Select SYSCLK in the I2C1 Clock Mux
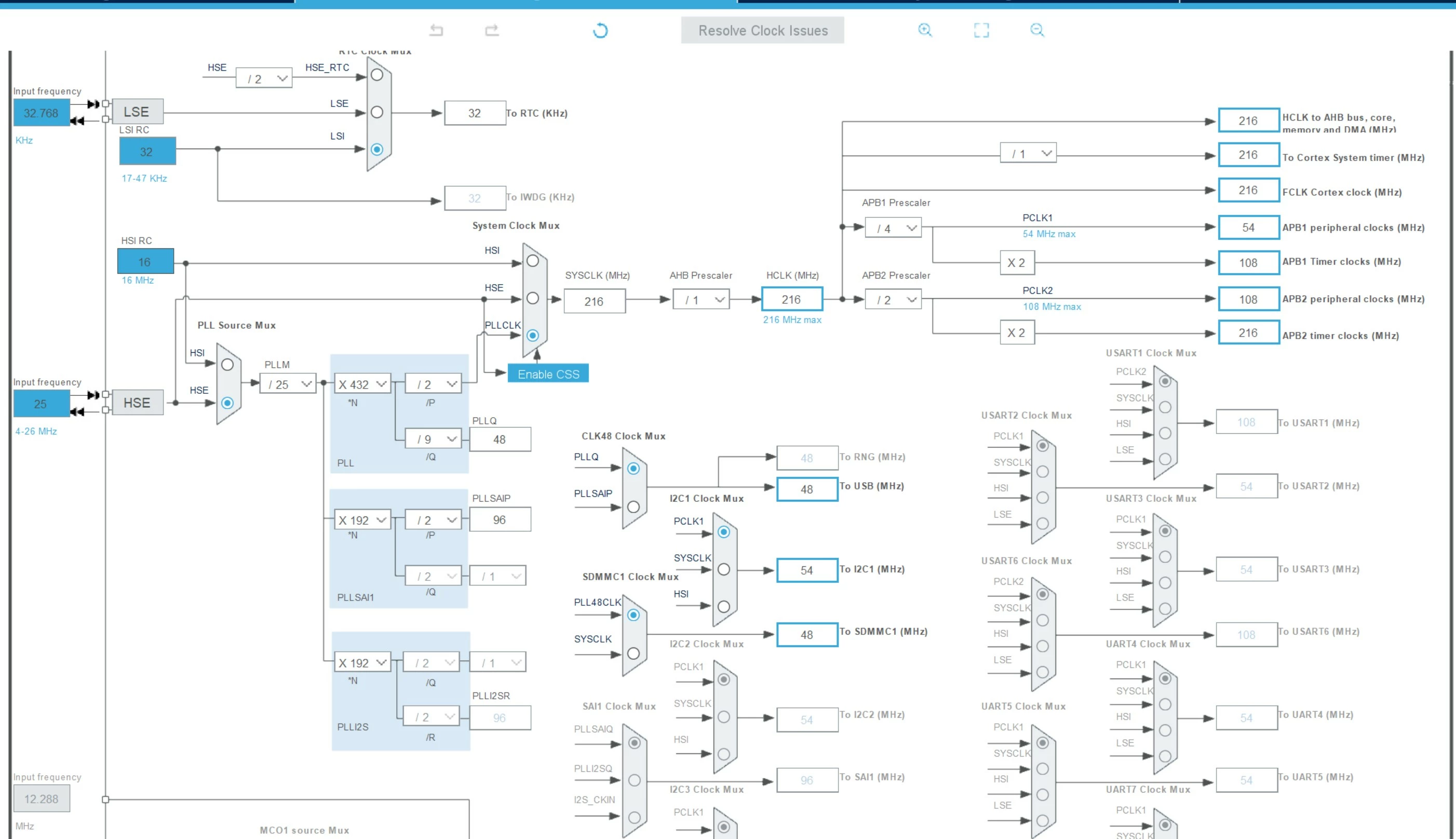Image resolution: width=1456 pixels, height=839 pixels. (724, 569)
